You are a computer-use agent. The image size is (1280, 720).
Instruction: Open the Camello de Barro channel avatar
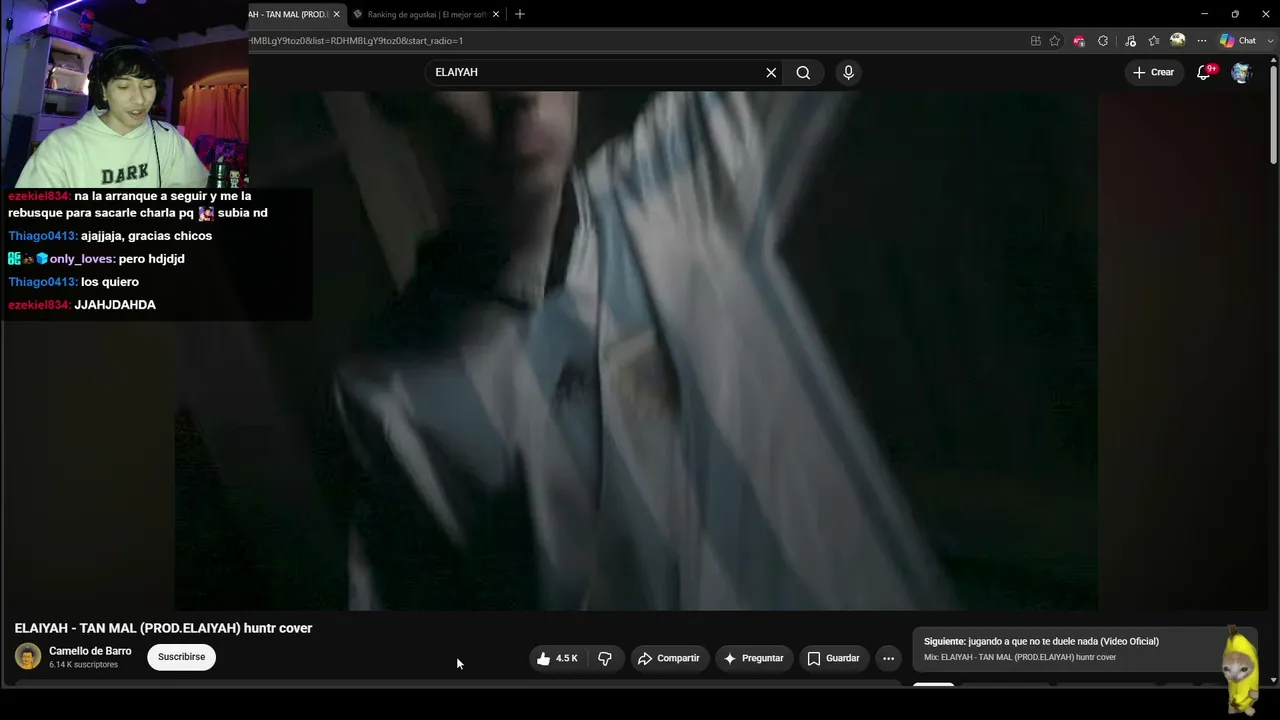pos(28,657)
